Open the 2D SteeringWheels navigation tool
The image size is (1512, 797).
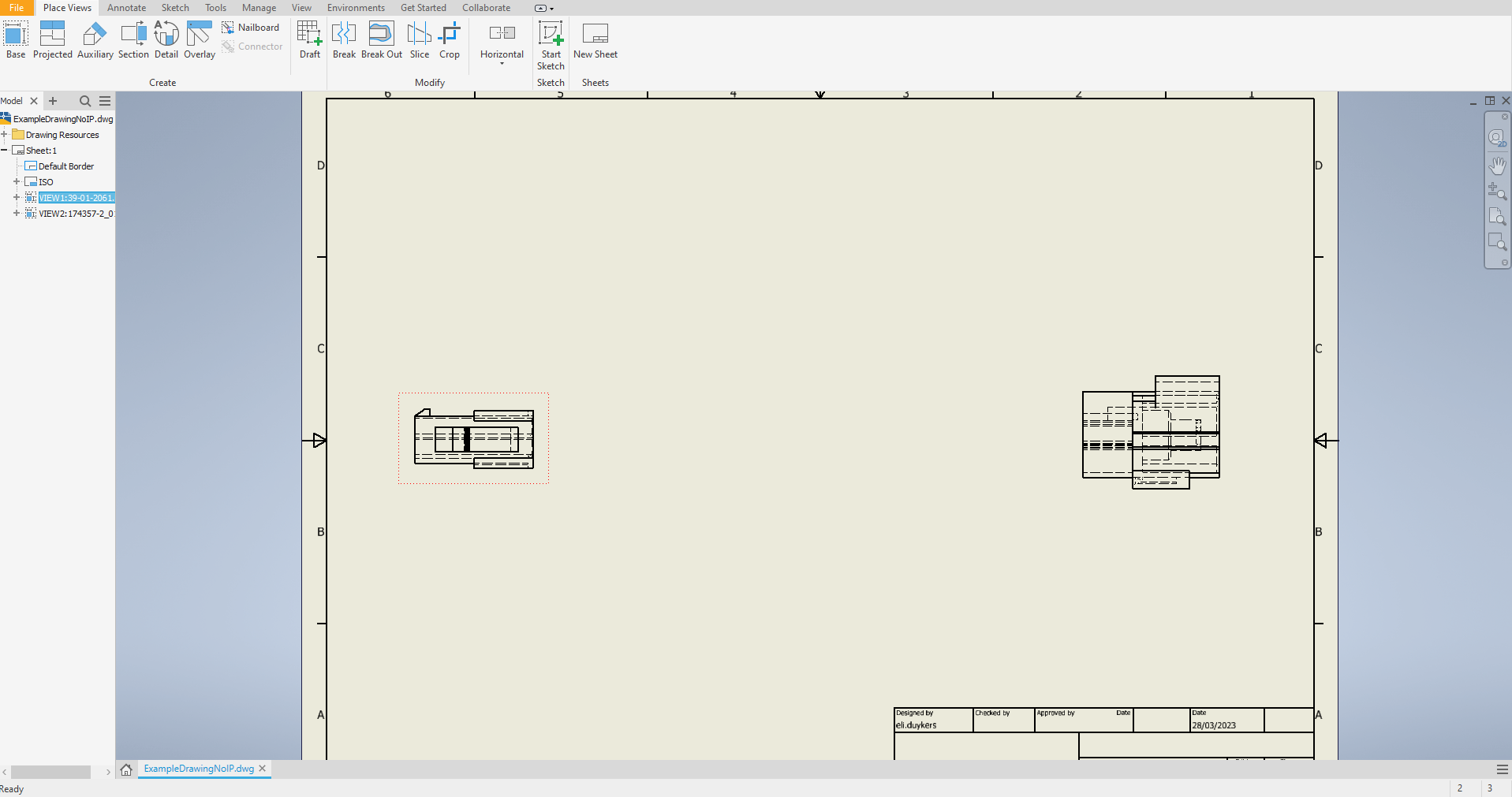1498,137
